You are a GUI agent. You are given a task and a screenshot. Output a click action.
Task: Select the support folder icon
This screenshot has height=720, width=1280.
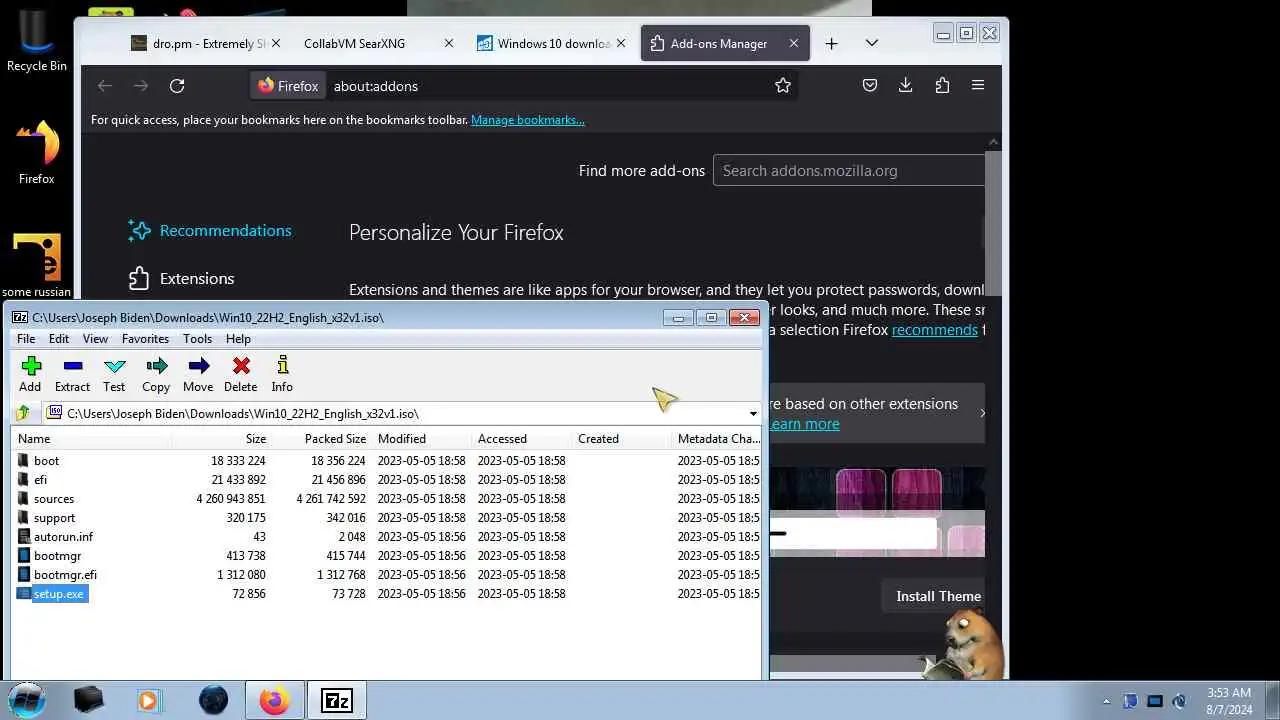point(24,518)
